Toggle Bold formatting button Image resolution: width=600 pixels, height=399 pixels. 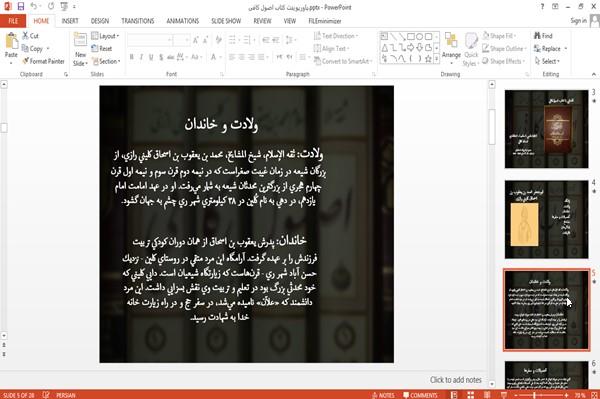132,57
